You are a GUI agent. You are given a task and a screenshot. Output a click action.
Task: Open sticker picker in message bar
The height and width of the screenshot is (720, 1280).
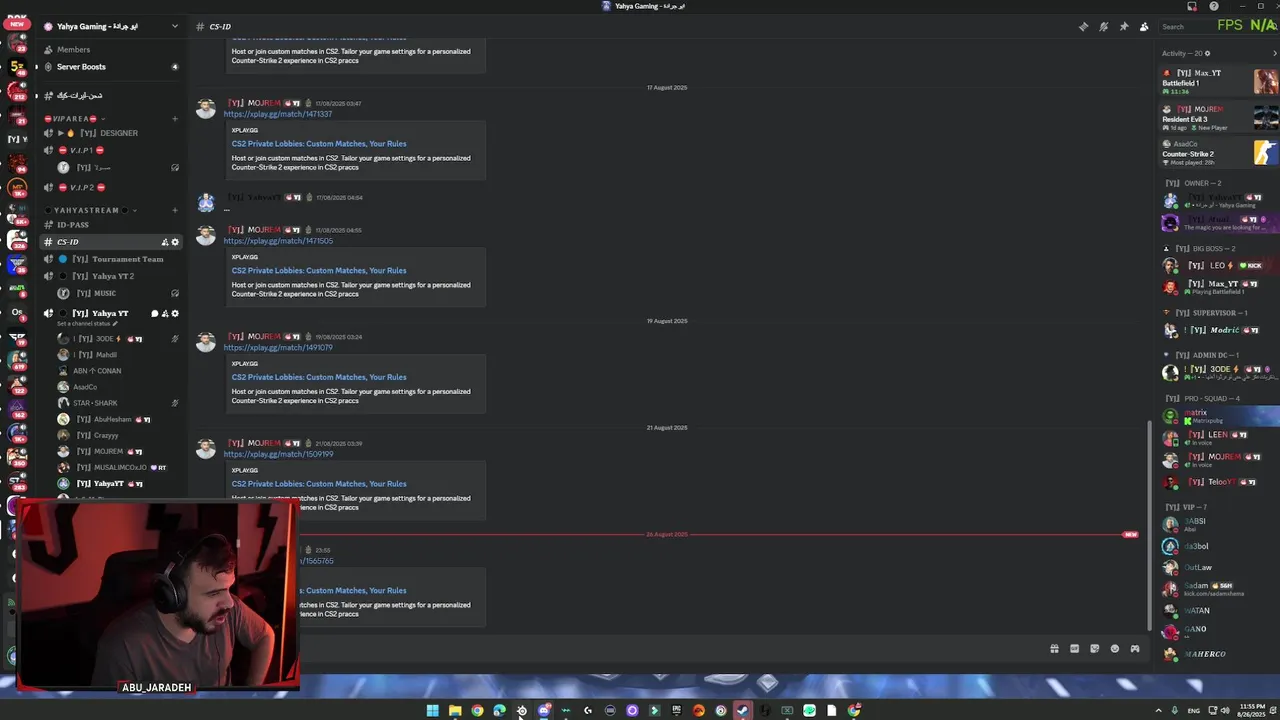coord(1095,649)
